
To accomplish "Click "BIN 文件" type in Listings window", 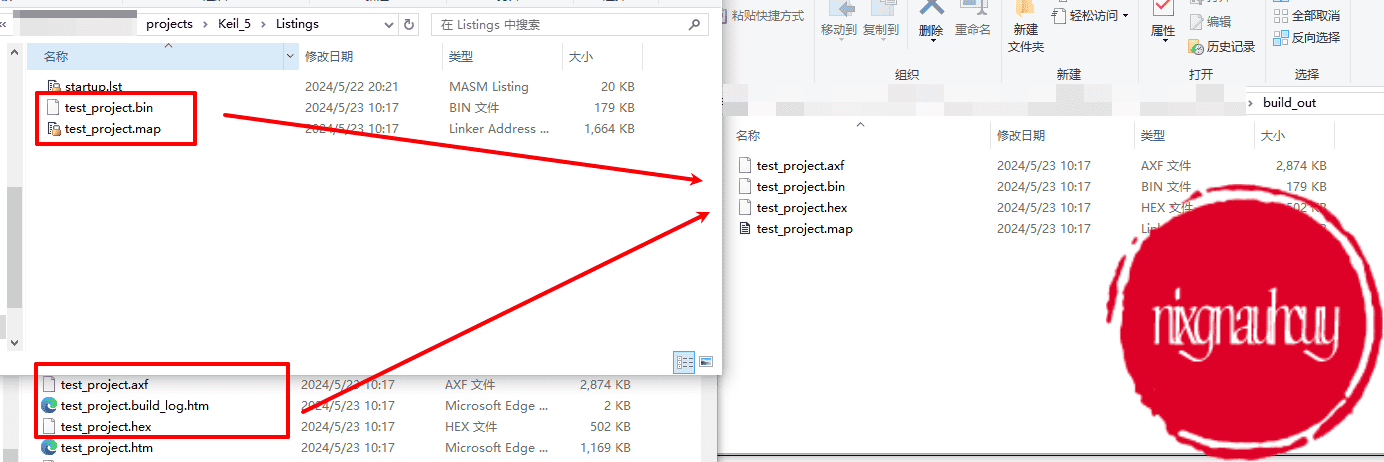I will pos(474,108).
